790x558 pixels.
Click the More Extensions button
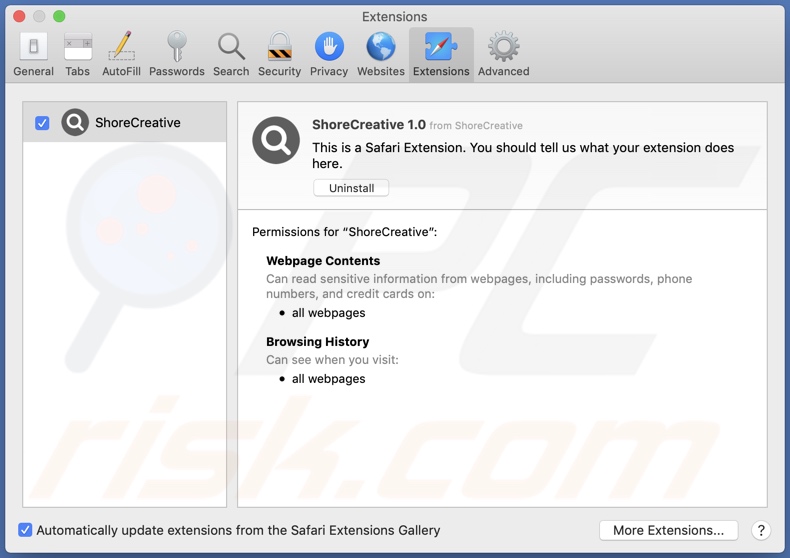click(x=669, y=530)
